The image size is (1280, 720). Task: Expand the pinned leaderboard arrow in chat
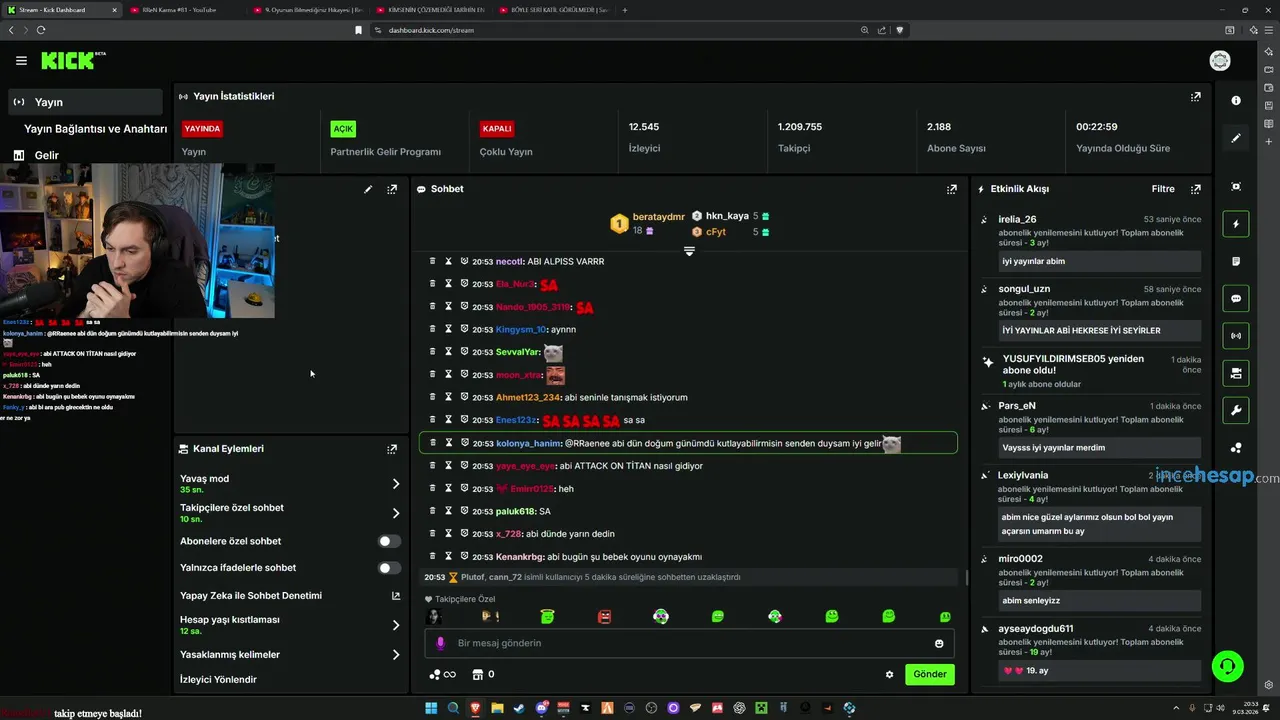[x=689, y=251]
